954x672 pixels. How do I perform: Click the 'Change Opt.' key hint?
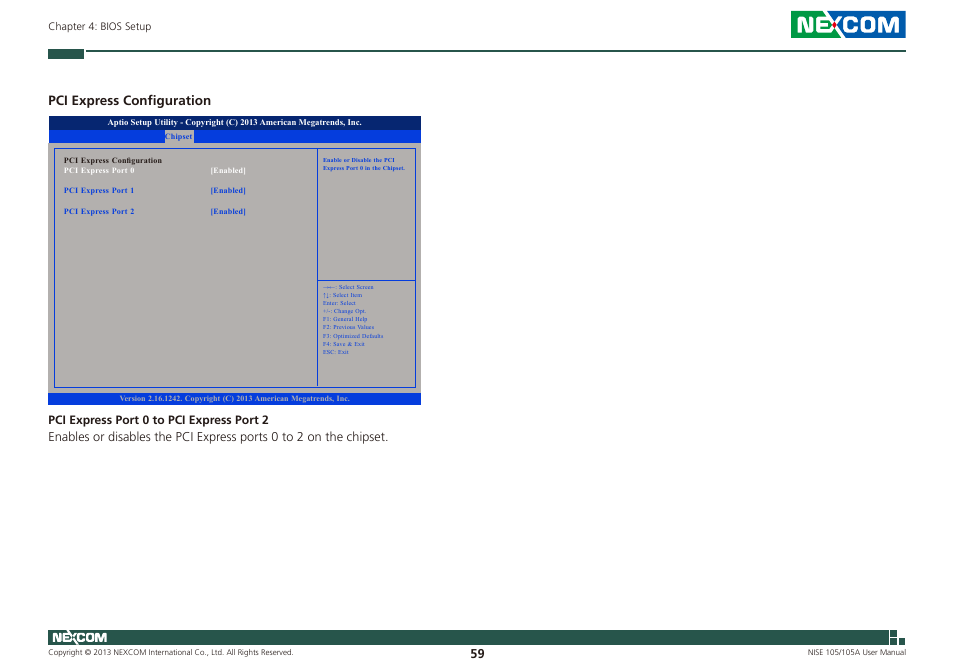(345, 311)
